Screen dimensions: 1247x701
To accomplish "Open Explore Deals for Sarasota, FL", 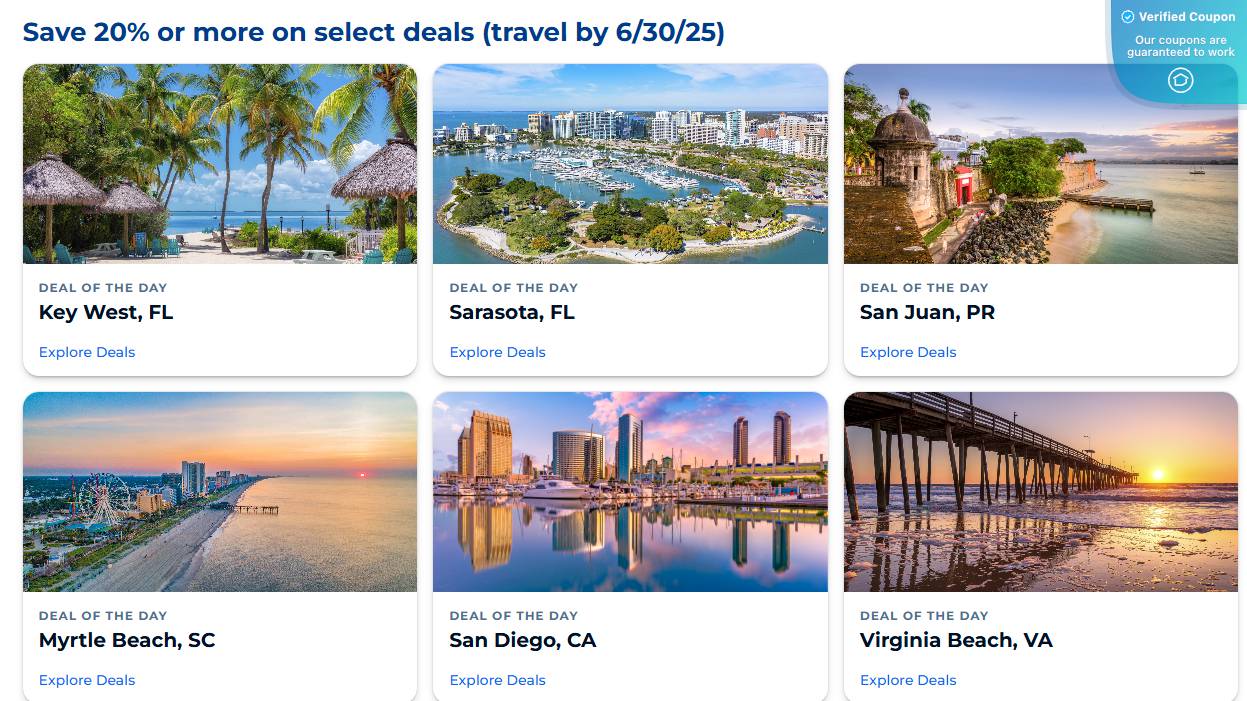I will coord(497,352).
